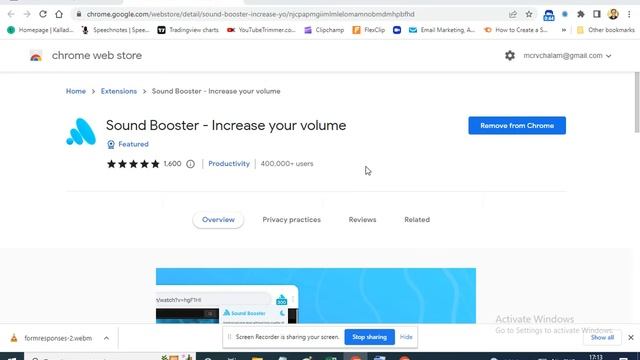The width and height of the screenshot is (640, 360).
Task: Open web store settings gear
Action: pos(510,56)
